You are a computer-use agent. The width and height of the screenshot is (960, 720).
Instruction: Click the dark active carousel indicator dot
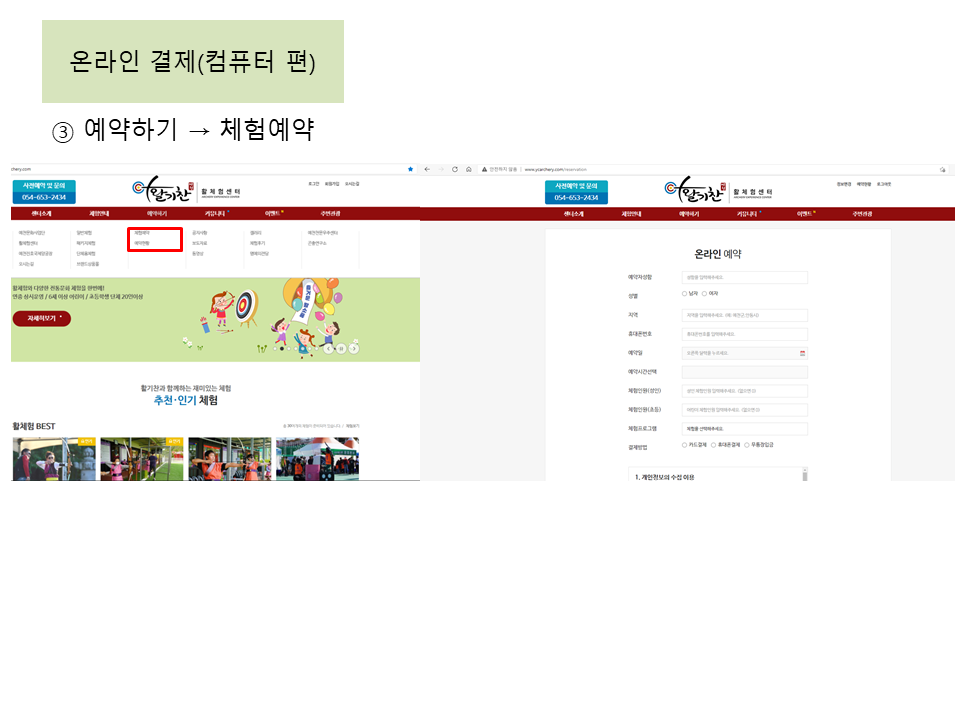point(282,348)
